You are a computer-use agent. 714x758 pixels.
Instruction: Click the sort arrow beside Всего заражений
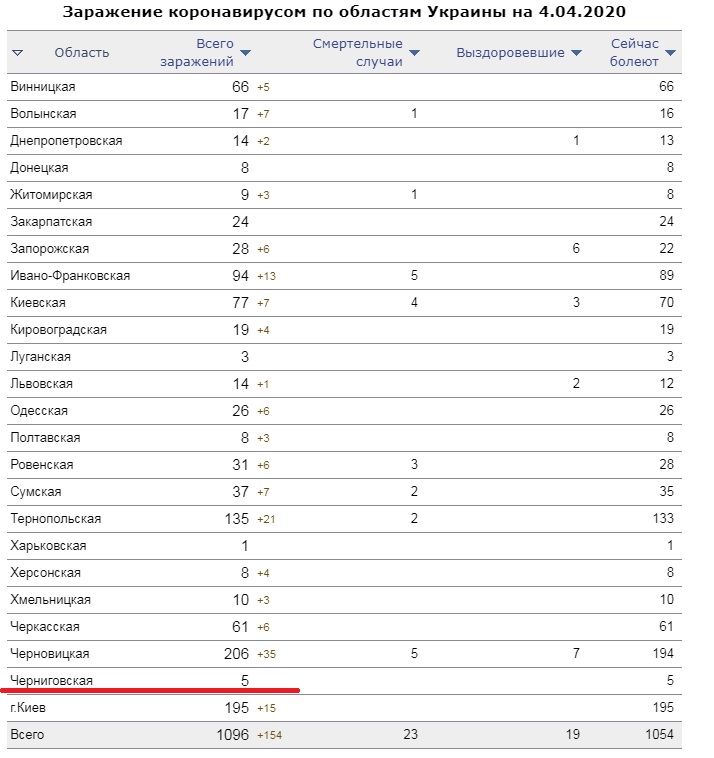(x=246, y=52)
